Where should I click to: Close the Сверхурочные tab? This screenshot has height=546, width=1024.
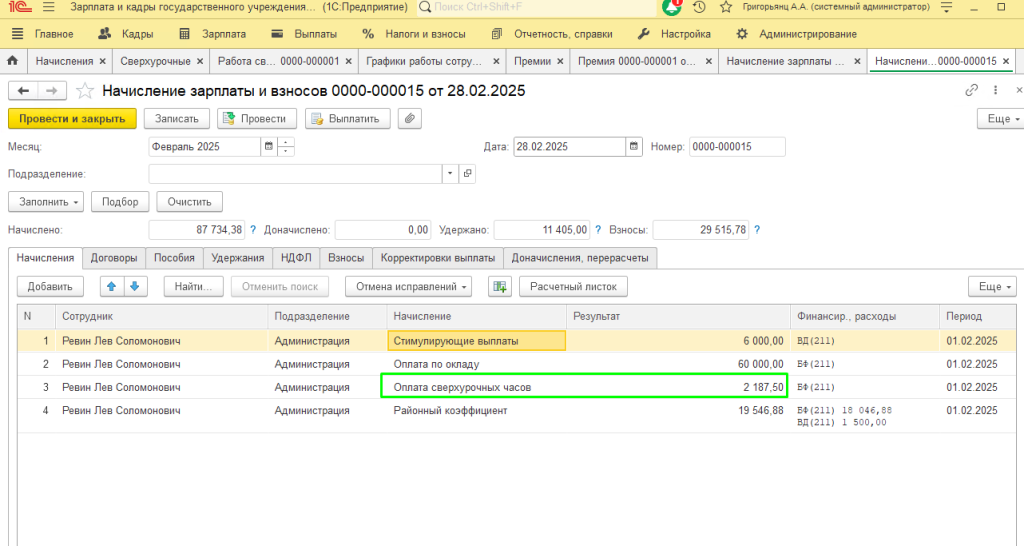pos(200,61)
